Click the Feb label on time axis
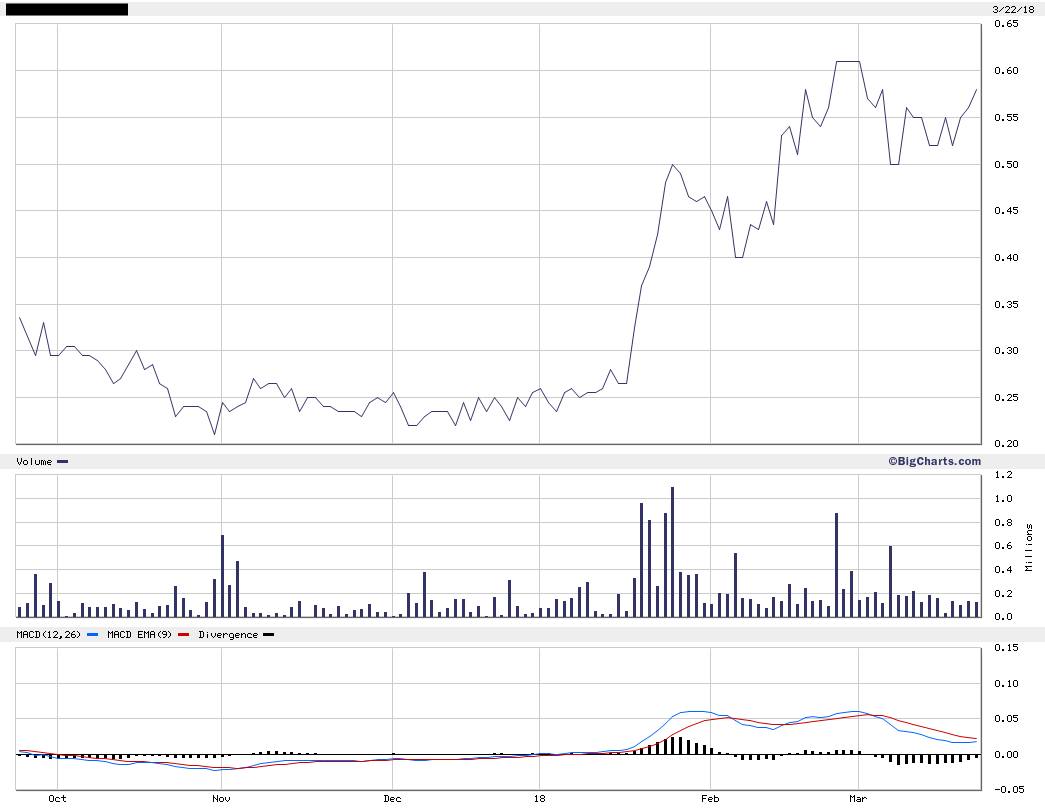Screen dimensions: 1045x808 pos(710,798)
